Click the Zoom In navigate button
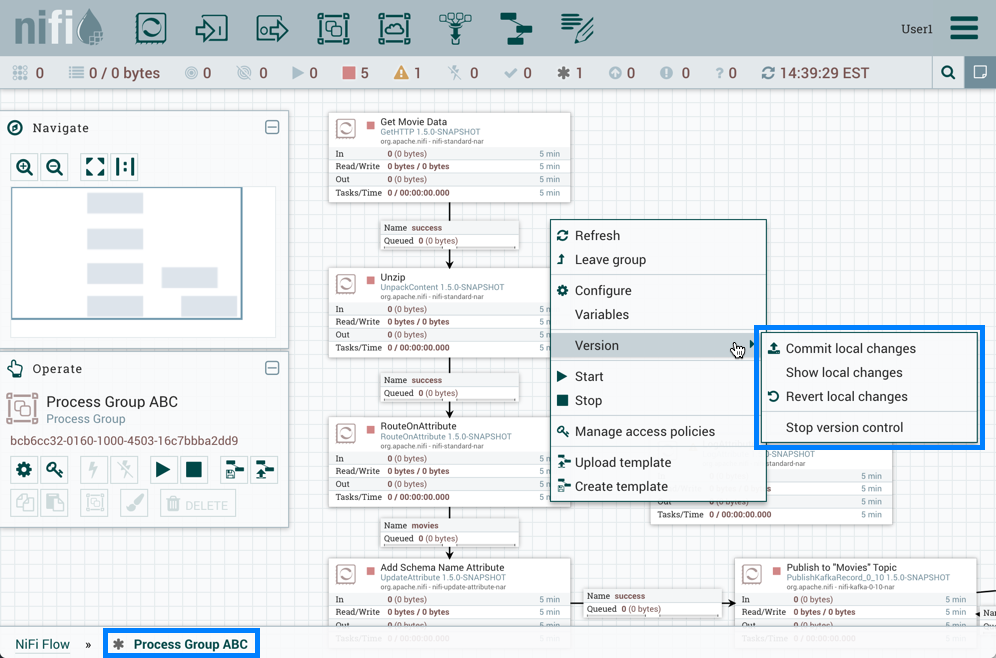This screenshot has width=996, height=658. (x=25, y=167)
